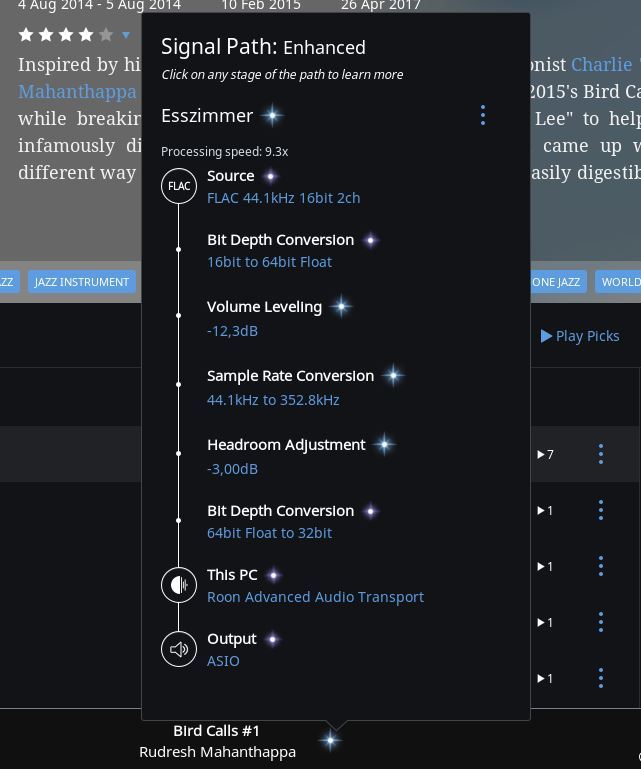This screenshot has width=641, height=769.
Task: Click the Play Picks button
Action: click(x=580, y=336)
